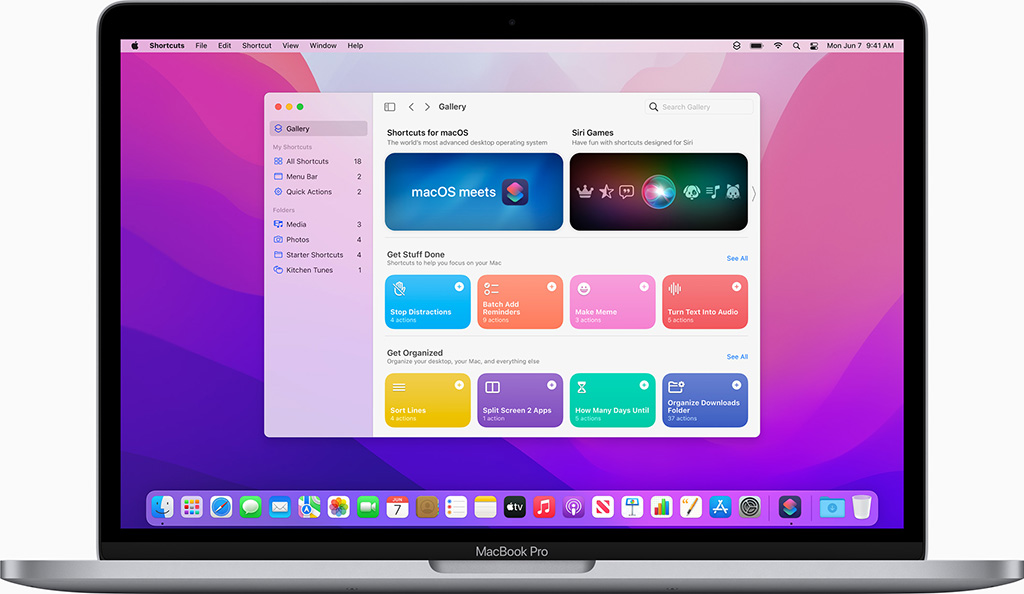The width and height of the screenshot is (1024, 594).
Task: Open Control Center in menu bar
Action: 814,46
